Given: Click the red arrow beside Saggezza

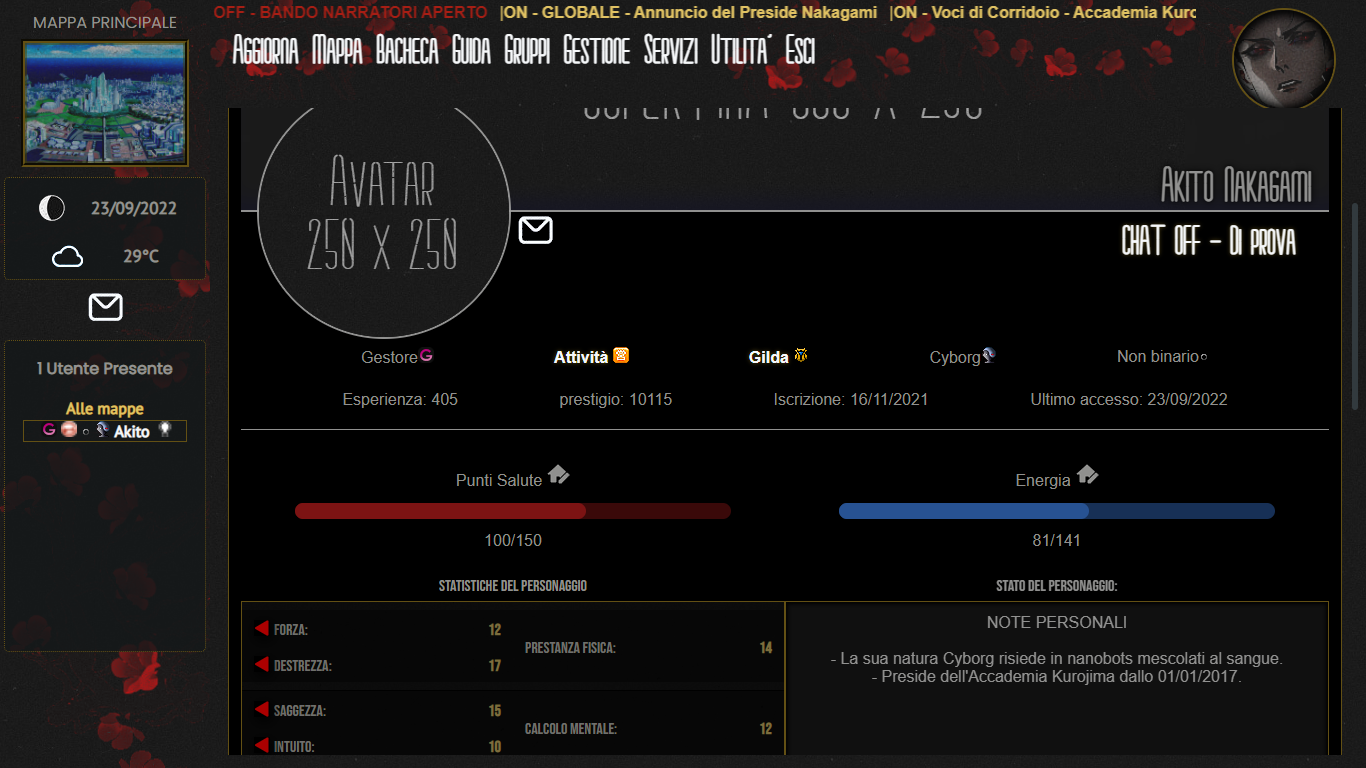Looking at the screenshot, I should coord(262,709).
